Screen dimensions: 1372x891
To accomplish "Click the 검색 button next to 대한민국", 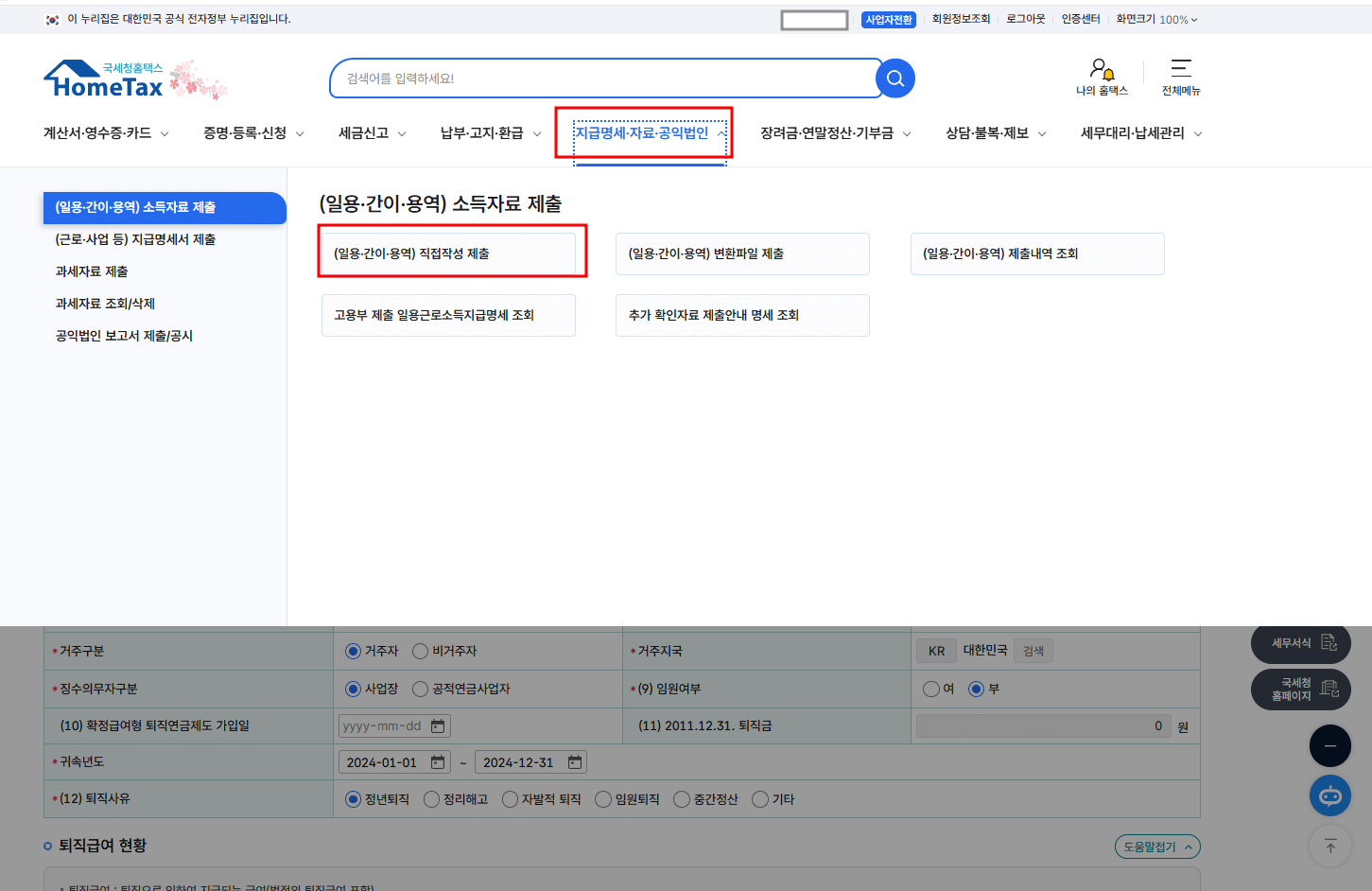I will 1033,650.
